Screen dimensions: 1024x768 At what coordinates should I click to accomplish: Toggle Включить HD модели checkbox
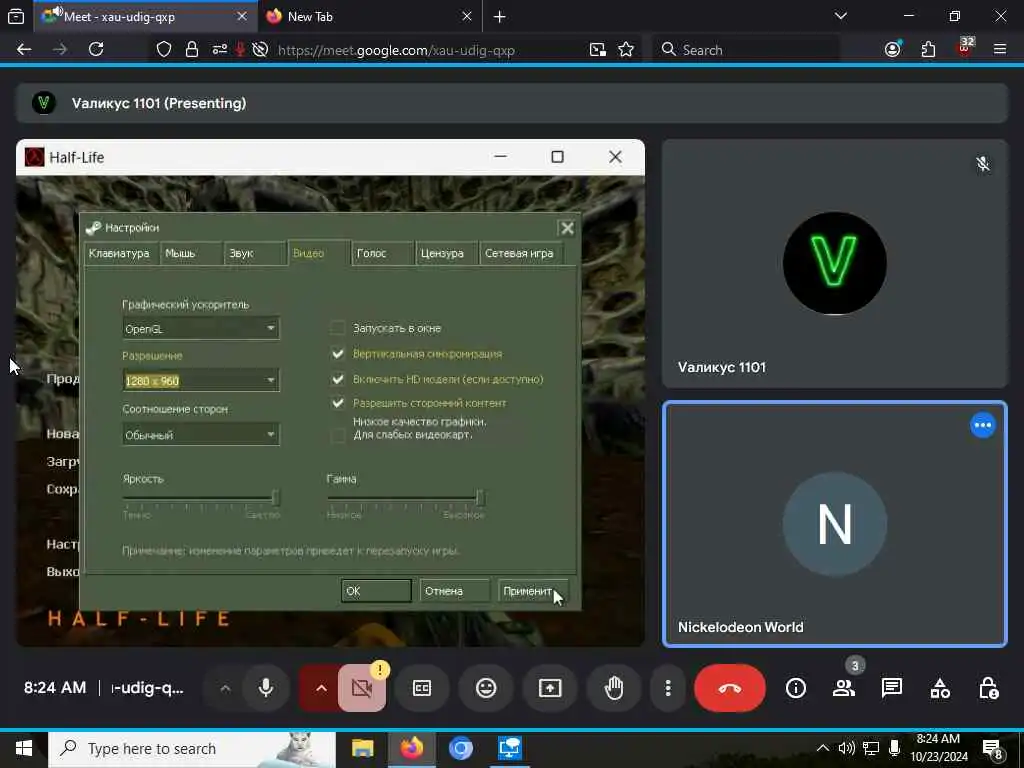[338, 379]
